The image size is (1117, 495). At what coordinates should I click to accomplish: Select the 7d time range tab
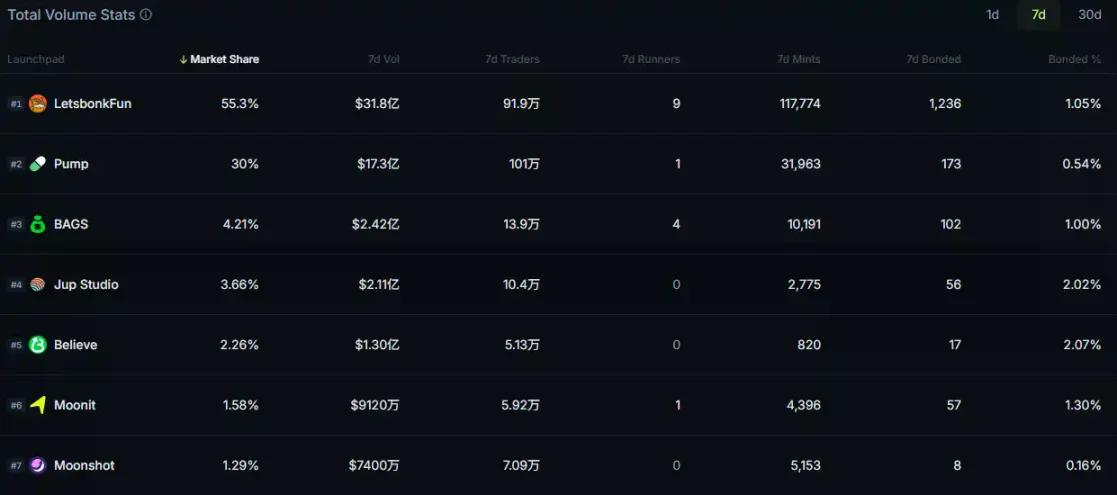click(1039, 15)
